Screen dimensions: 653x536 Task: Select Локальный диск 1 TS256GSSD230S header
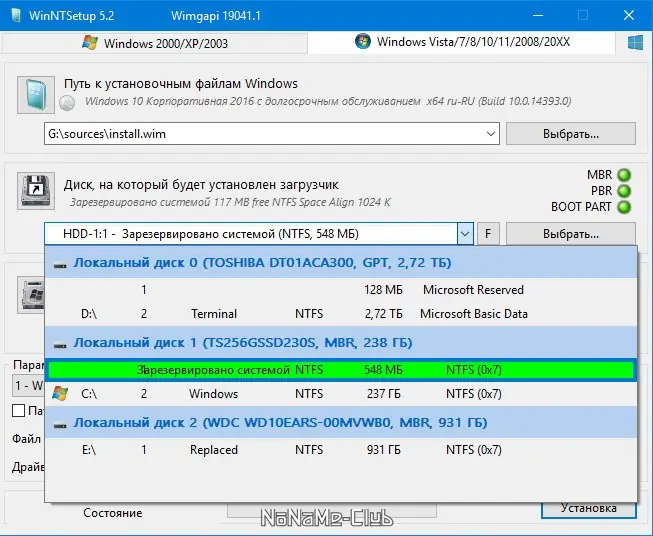pos(341,343)
